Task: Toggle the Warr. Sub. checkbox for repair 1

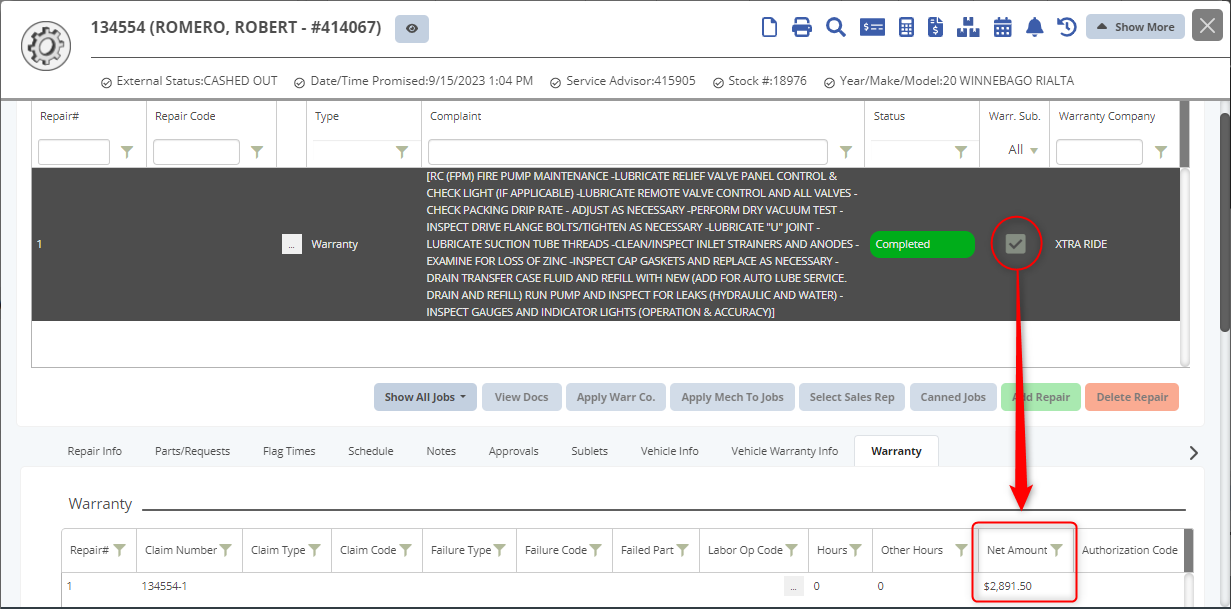Action: coord(1016,244)
